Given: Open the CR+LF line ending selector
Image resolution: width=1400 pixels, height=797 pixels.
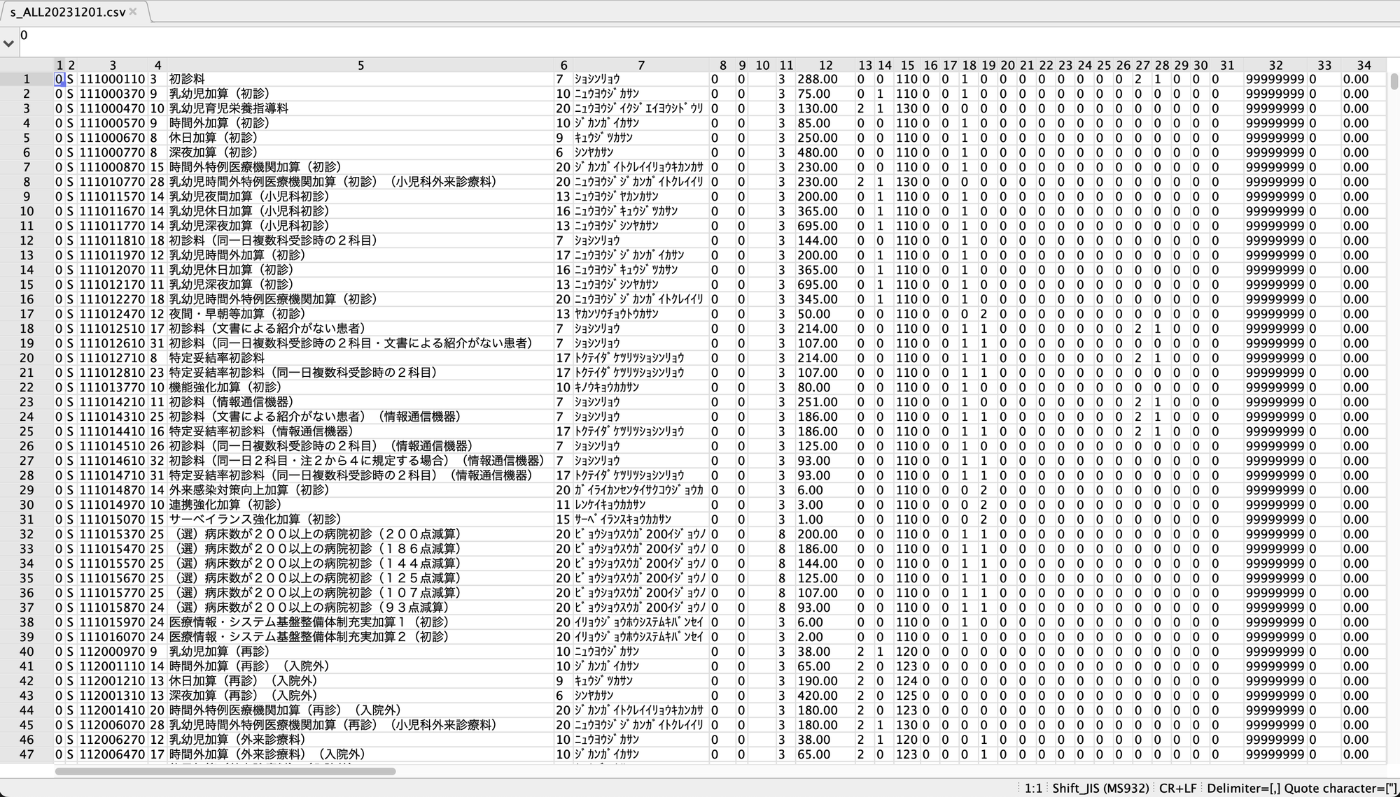Looking at the screenshot, I should point(1177,788).
